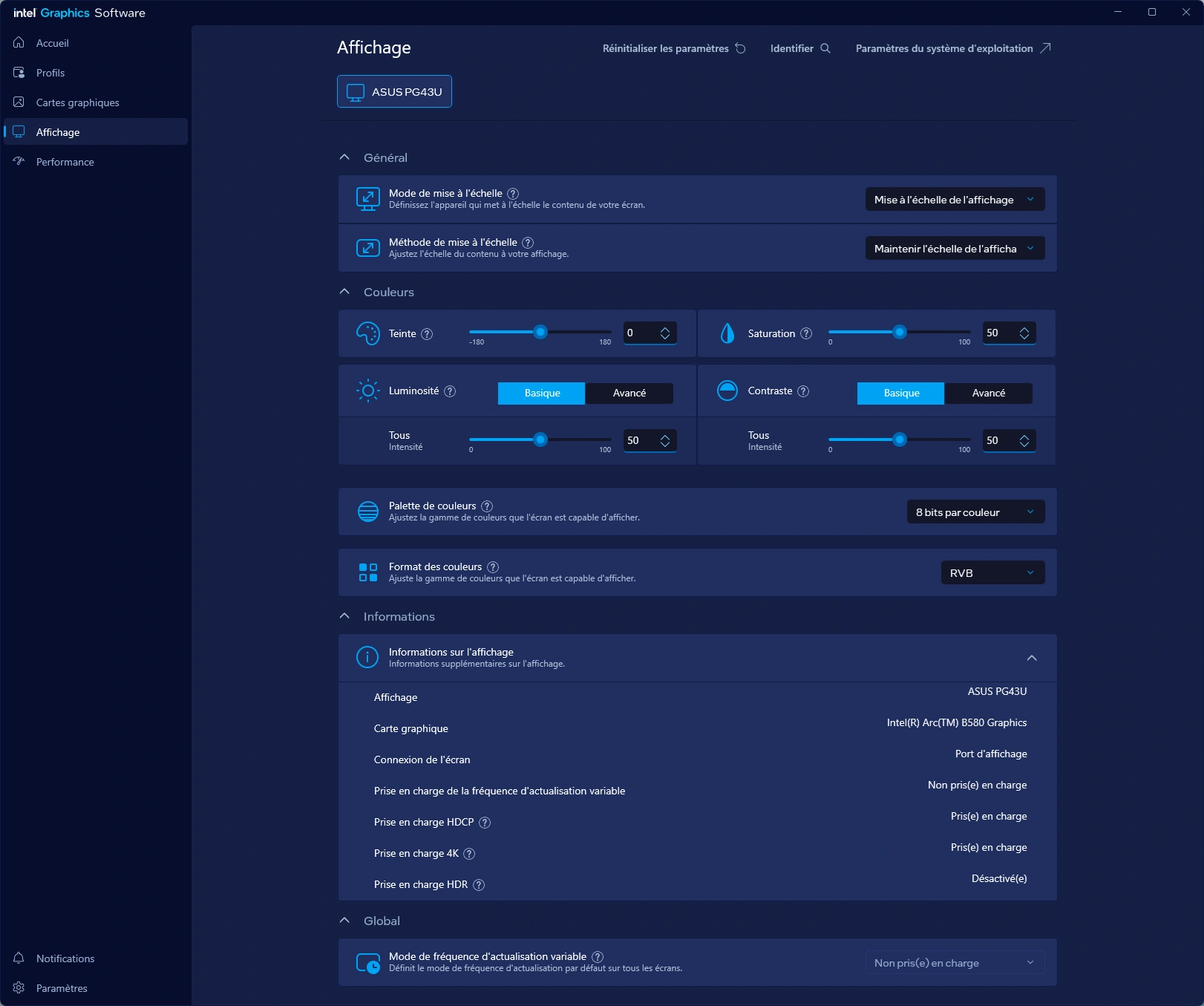This screenshot has height=1006, width=1204.
Task: Open the 8 bits par couleur dropdown
Action: click(x=975, y=512)
